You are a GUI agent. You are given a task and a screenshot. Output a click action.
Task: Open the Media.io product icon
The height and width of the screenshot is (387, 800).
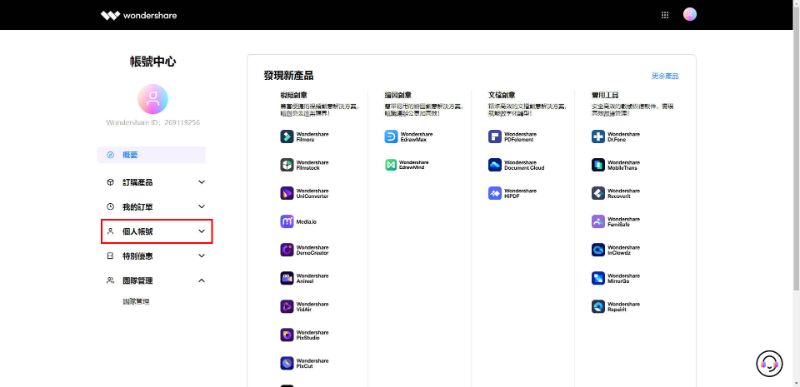(287, 221)
